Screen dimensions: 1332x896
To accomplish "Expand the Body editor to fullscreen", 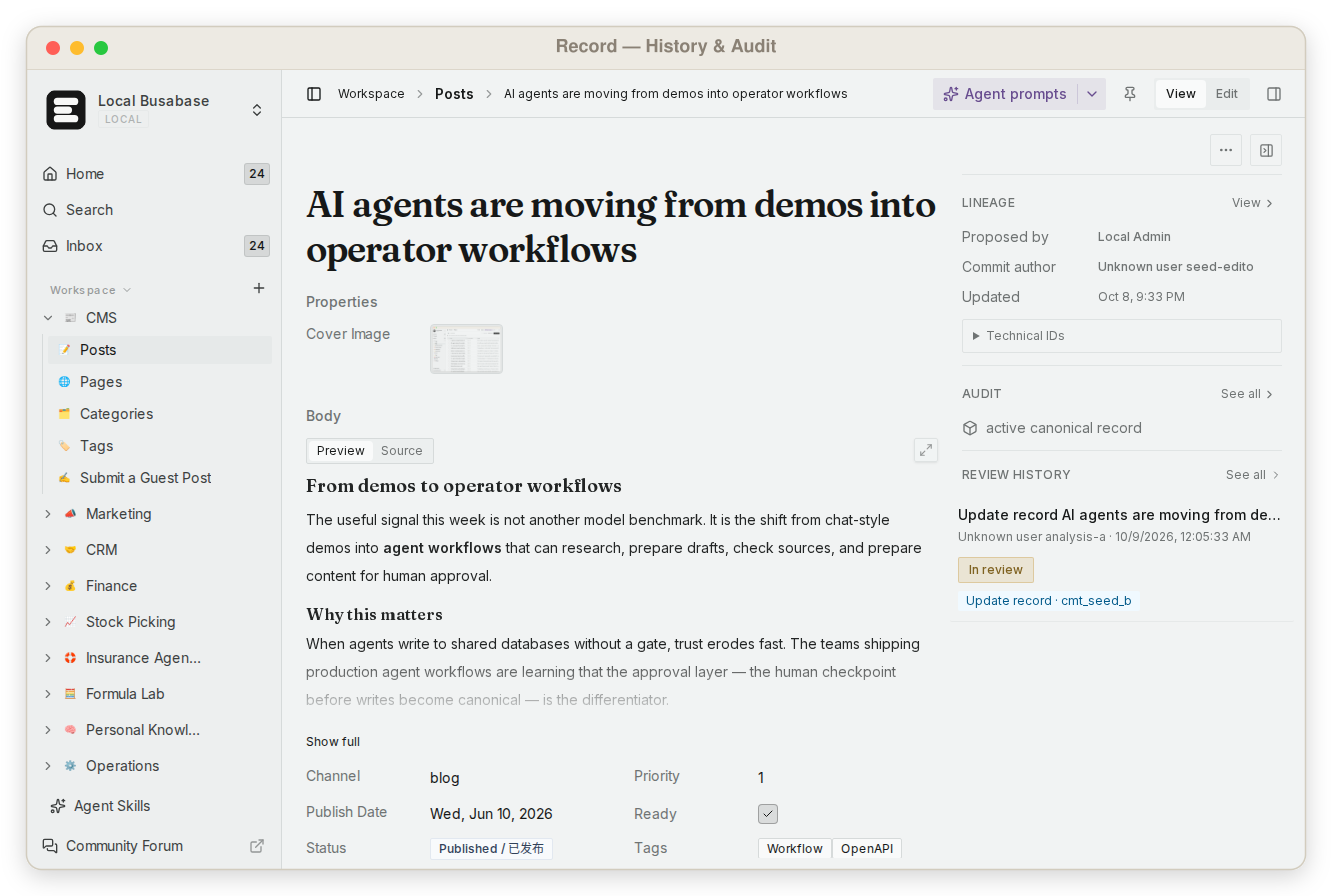I will 926,450.
